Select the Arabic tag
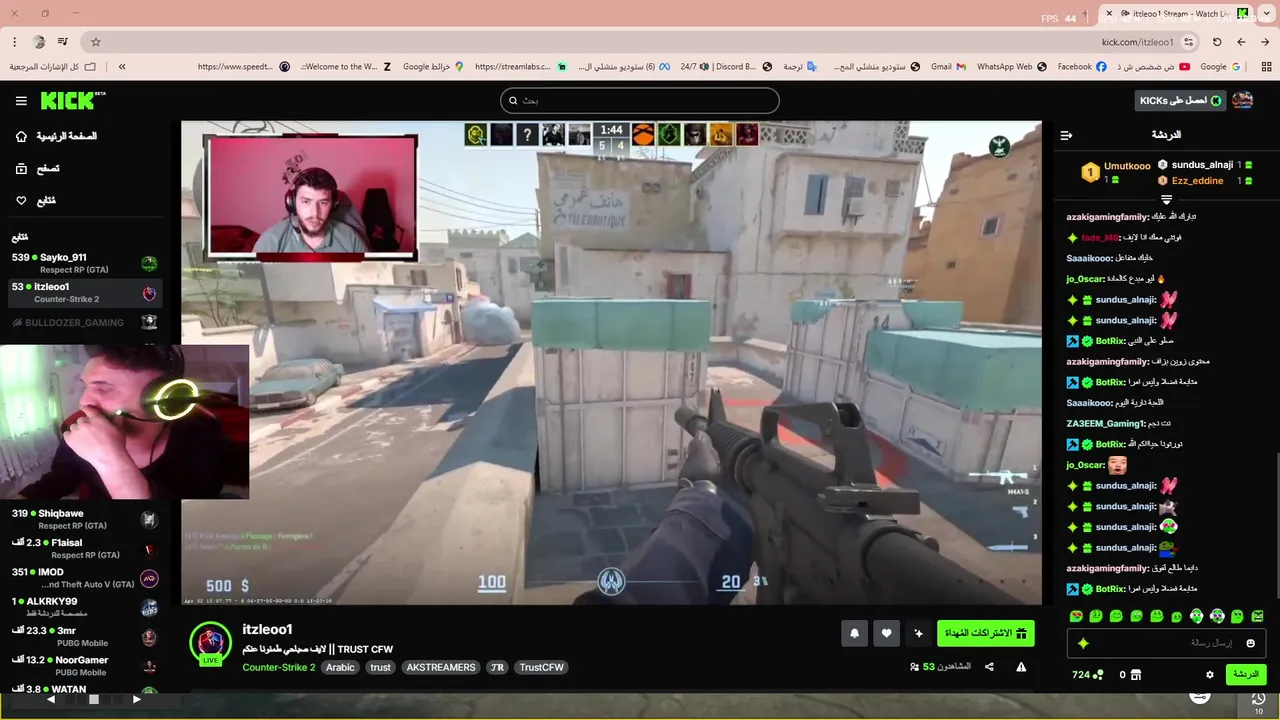The image size is (1280, 720). (340, 667)
